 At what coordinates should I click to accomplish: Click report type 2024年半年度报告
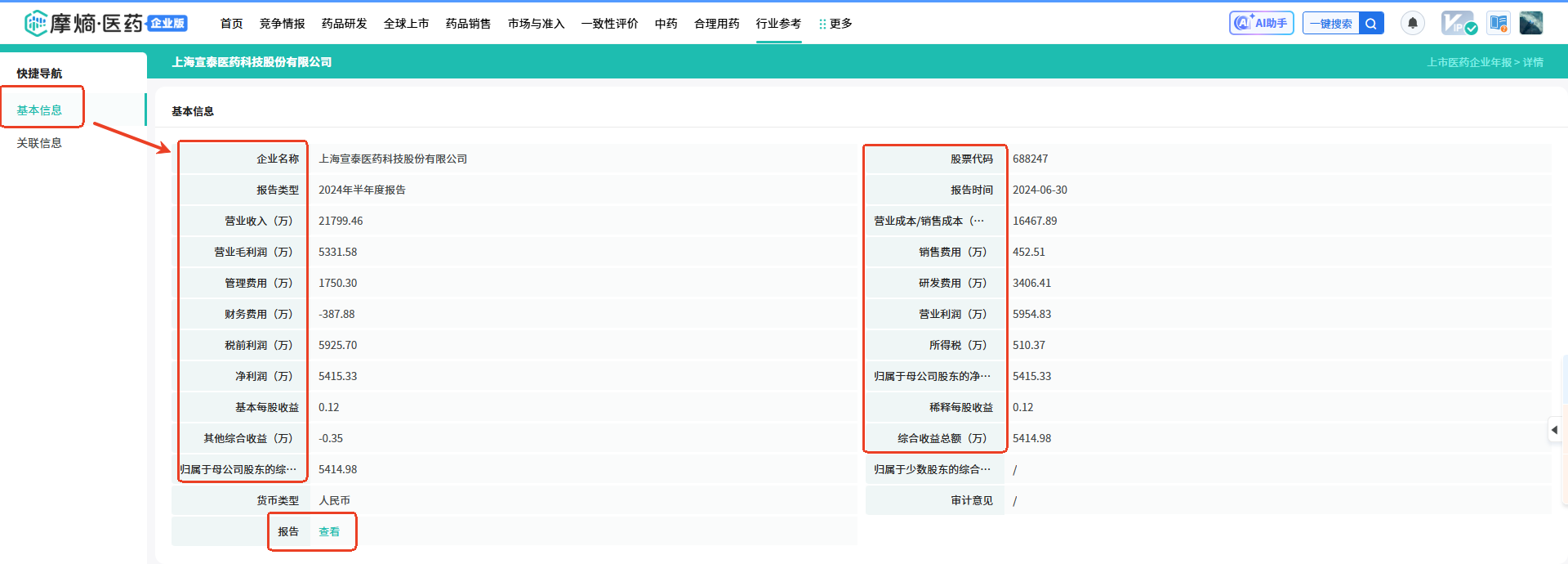[x=362, y=190]
